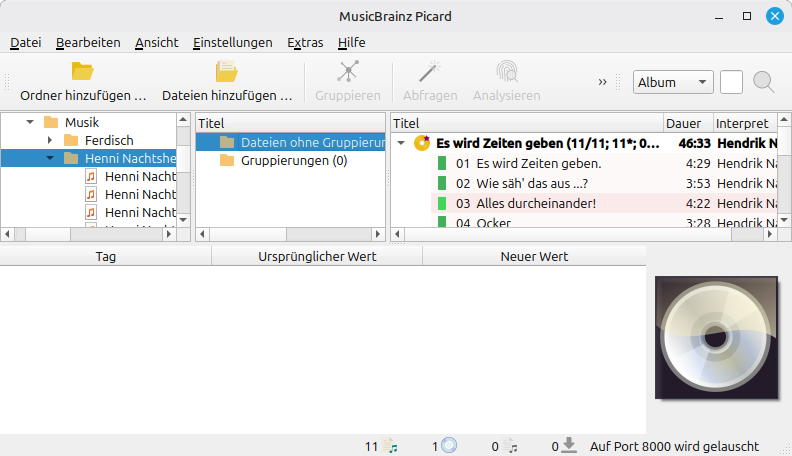Click the Ordner hinzufügen folder icon
This screenshot has height=456, width=792.
(82, 71)
